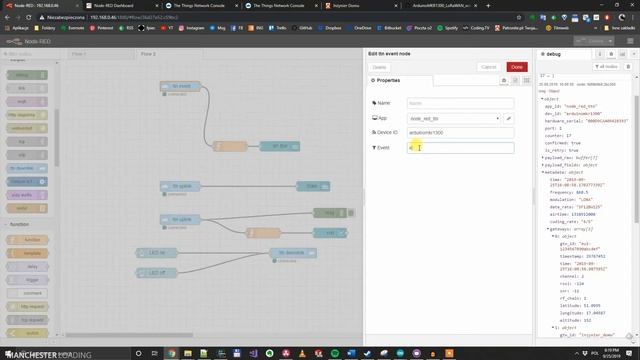Pick the http request node from the palette

(28, 307)
